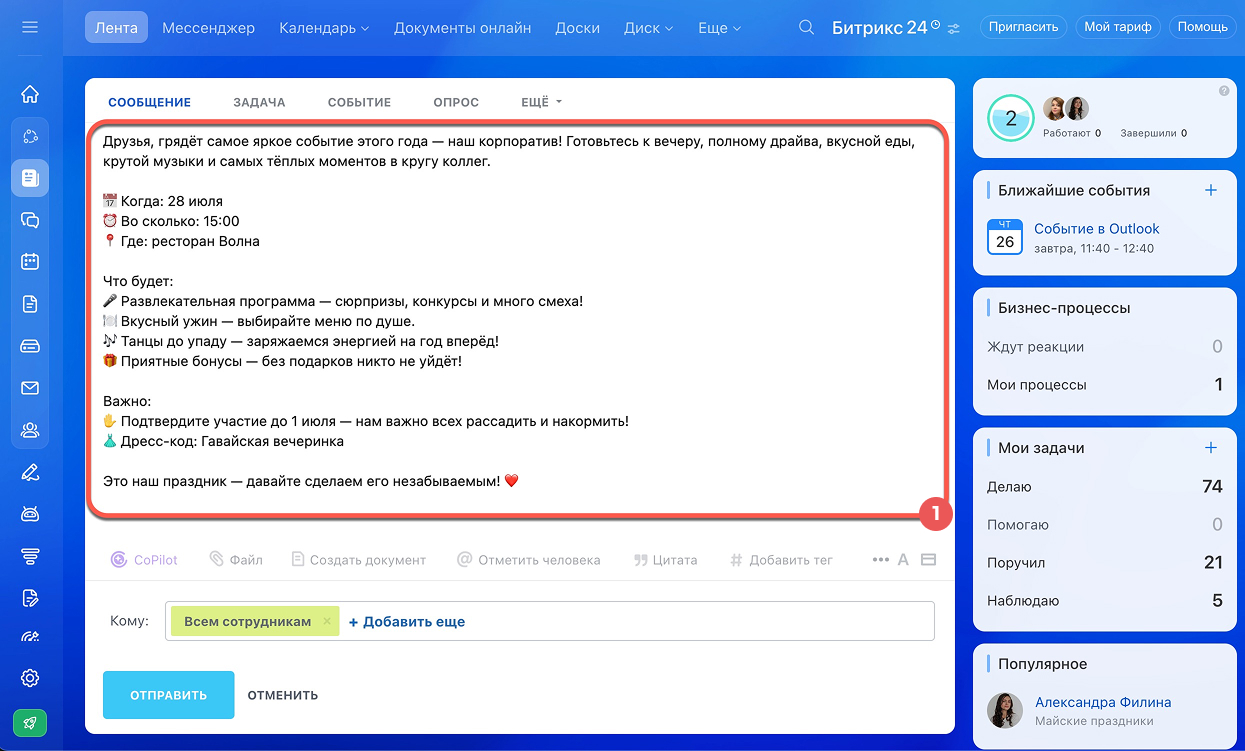1245x751 pixels.
Task: Click Отметить человека to mention someone
Action: (x=528, y=560)
